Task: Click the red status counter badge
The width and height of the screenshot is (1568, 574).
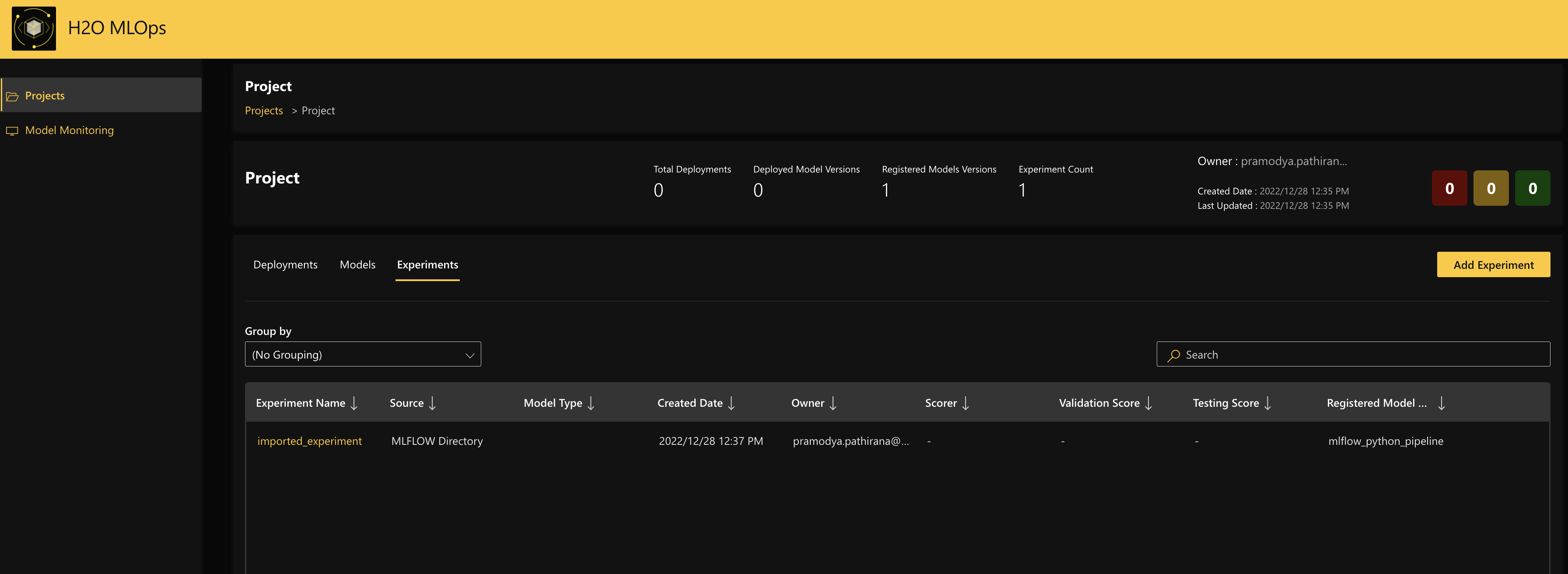Action: point(1449,188)
